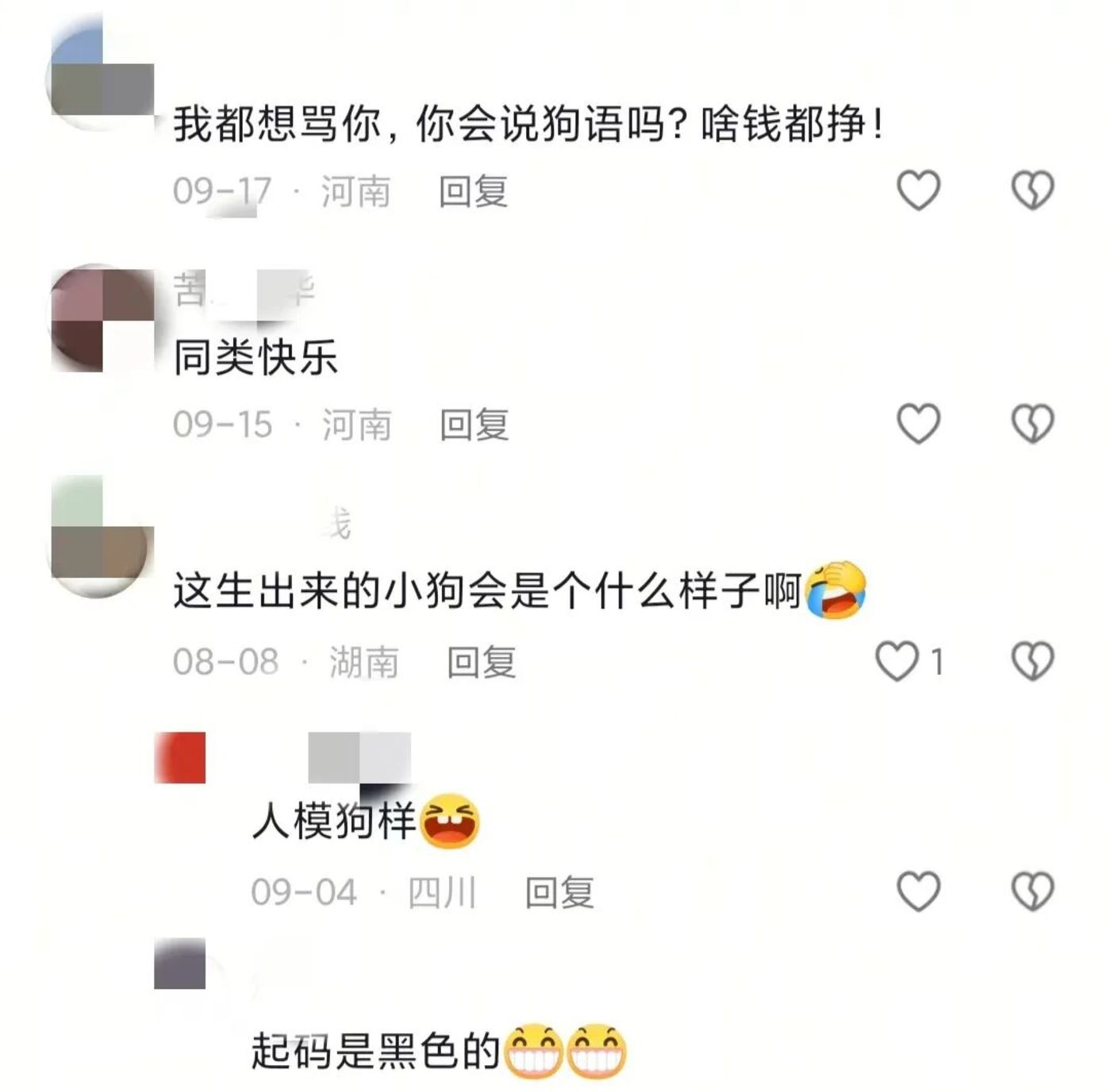
Task: Dislike the 同类快乐 comment
Action: [1032, 423]
